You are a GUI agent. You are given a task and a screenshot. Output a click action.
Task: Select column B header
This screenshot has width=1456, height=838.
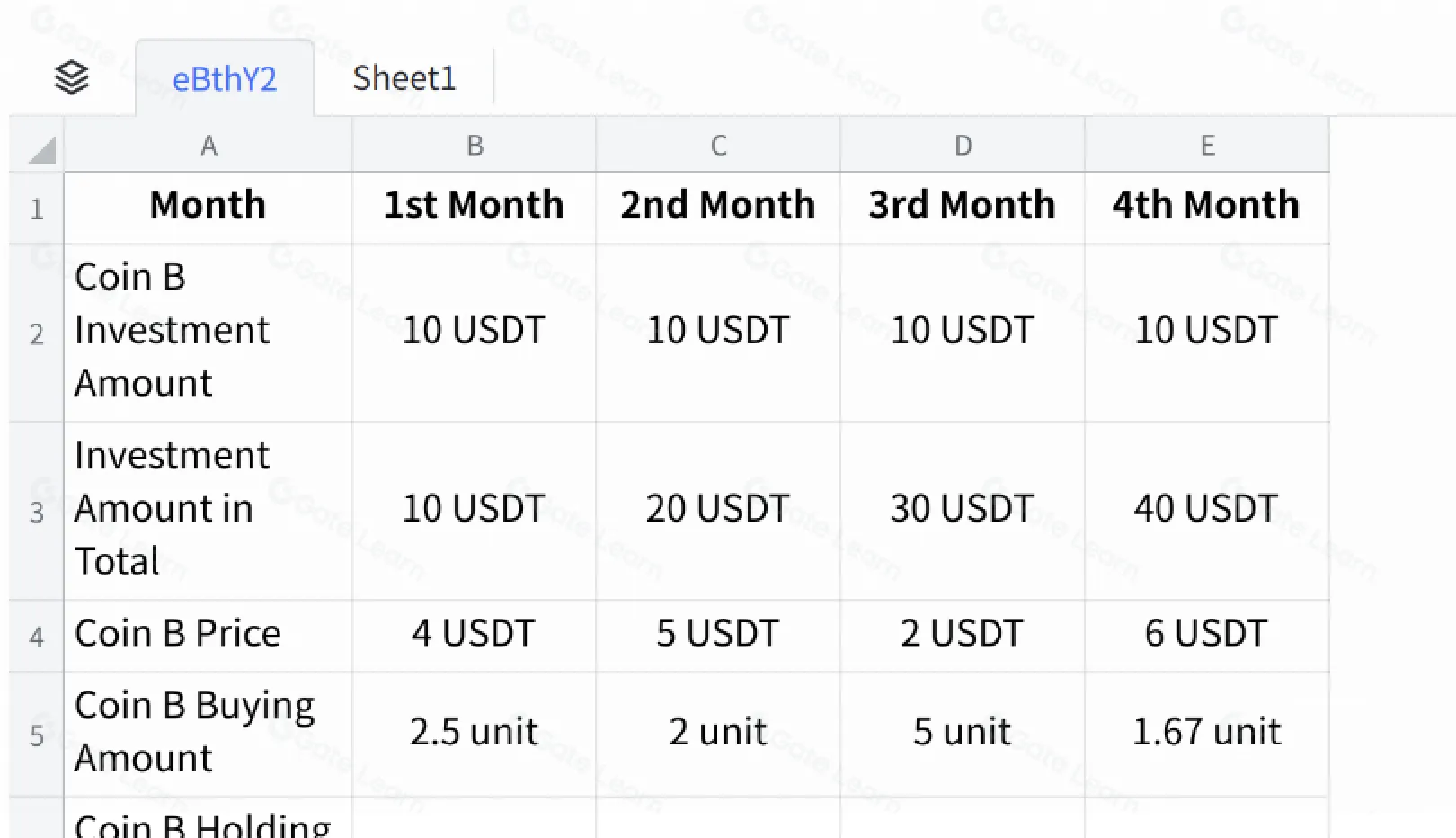coord(475,146)
